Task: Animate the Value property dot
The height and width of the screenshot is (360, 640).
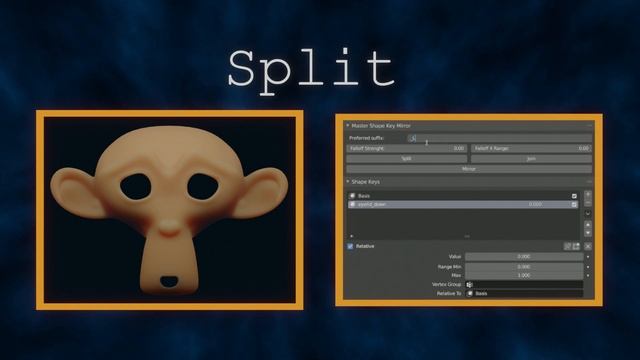Action: (588, 257)
